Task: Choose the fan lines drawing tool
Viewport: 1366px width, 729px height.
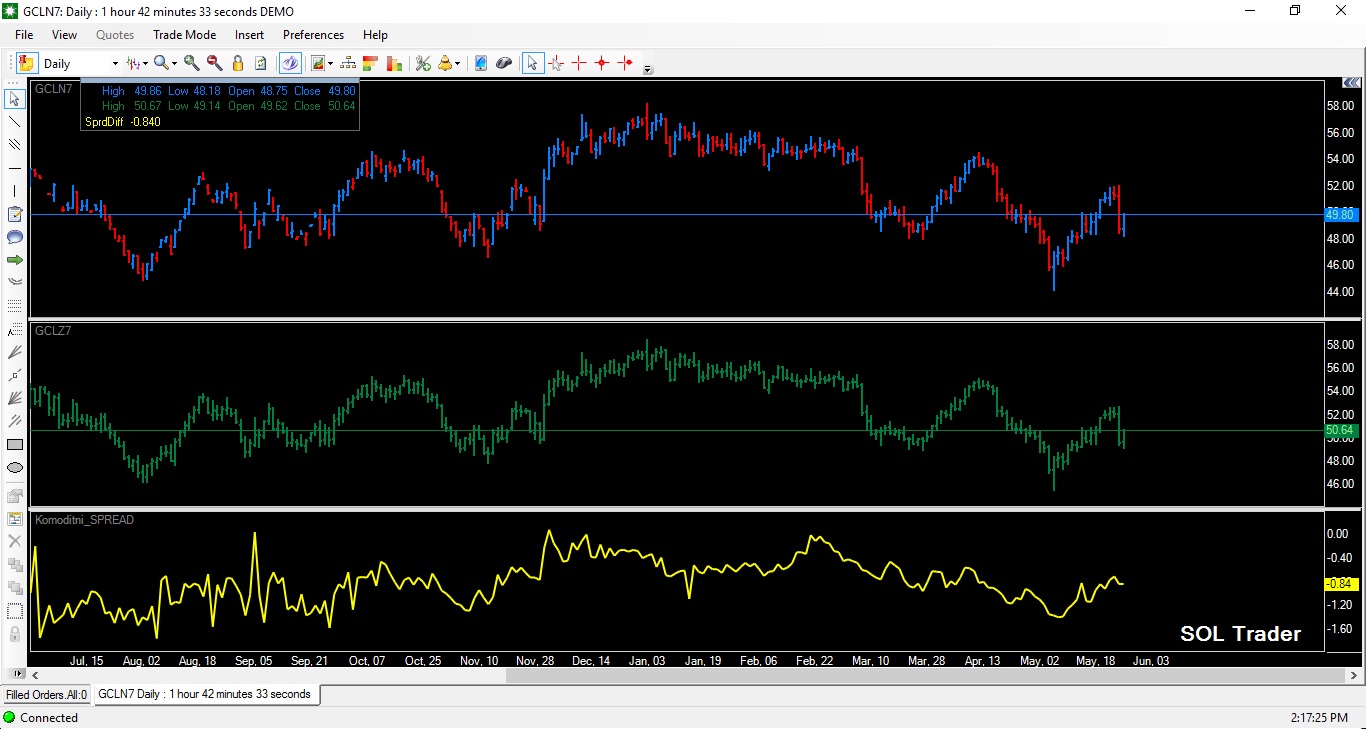Action: (x=15, y=398)
